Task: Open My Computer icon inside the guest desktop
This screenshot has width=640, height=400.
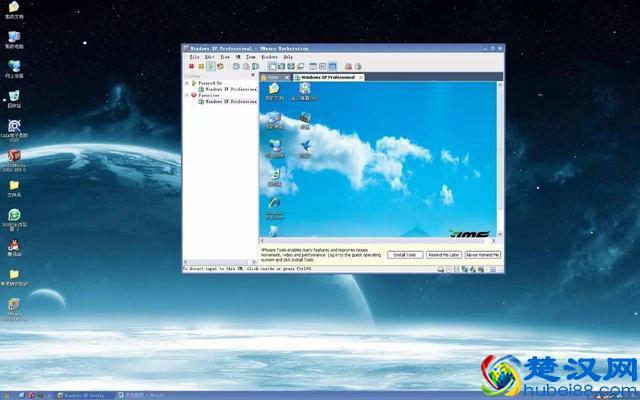Action: pos(275,120)
